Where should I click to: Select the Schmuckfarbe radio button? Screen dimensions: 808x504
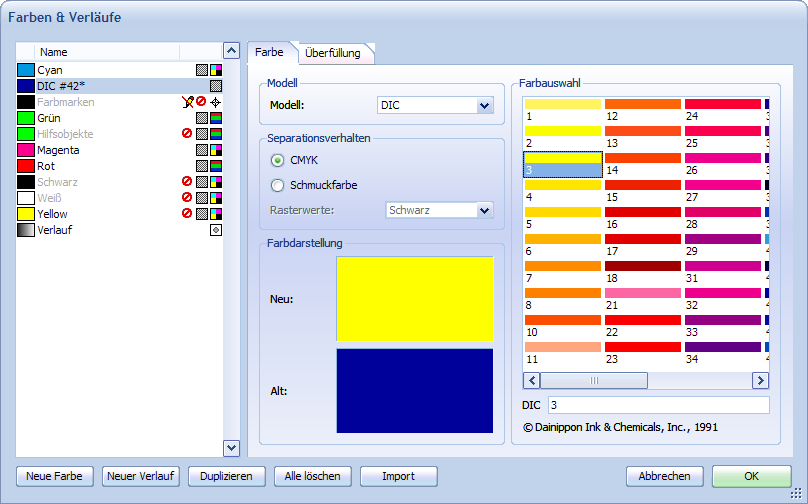tap(278, 184)
